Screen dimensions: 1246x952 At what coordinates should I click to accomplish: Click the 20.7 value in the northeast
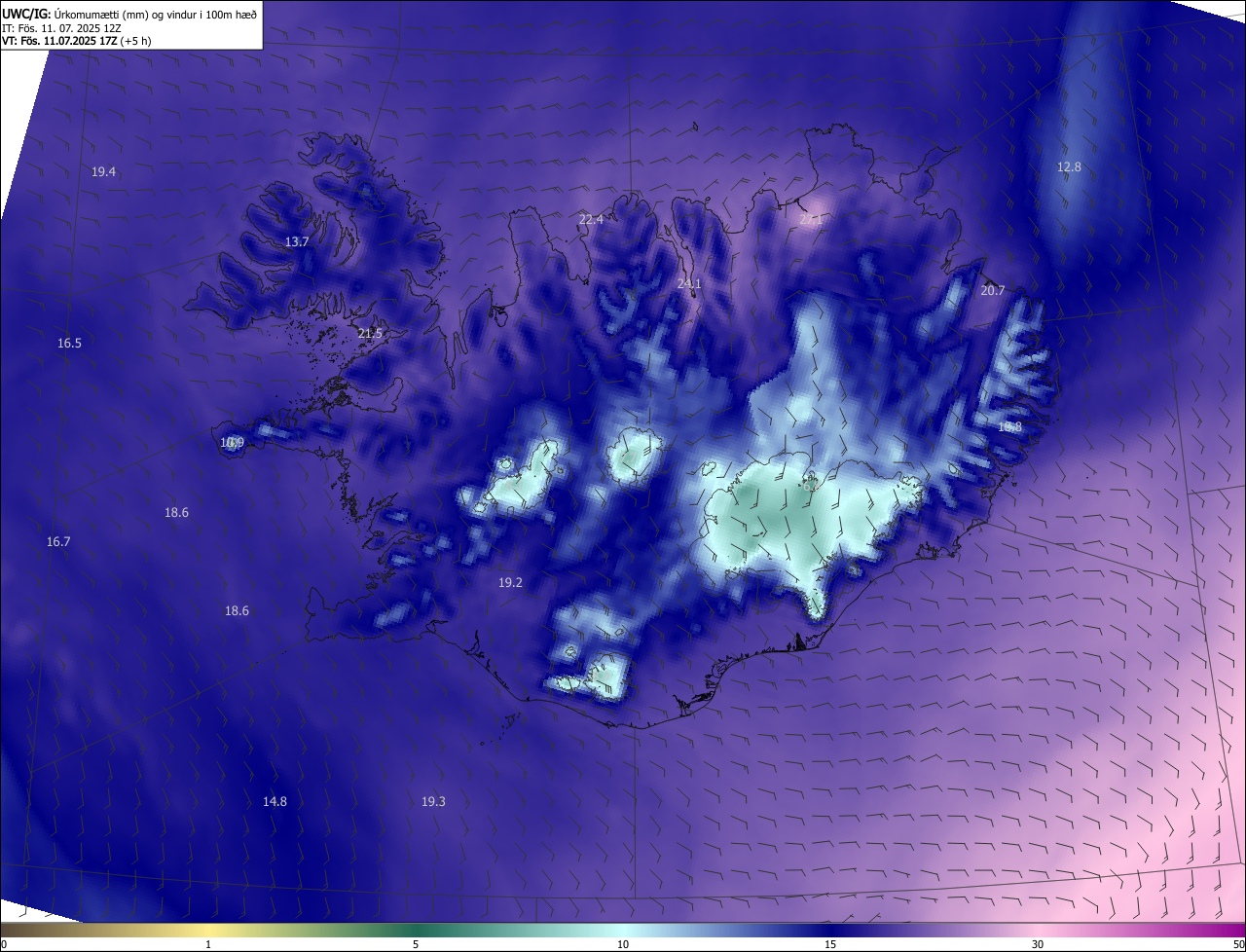tap(993, 291)
